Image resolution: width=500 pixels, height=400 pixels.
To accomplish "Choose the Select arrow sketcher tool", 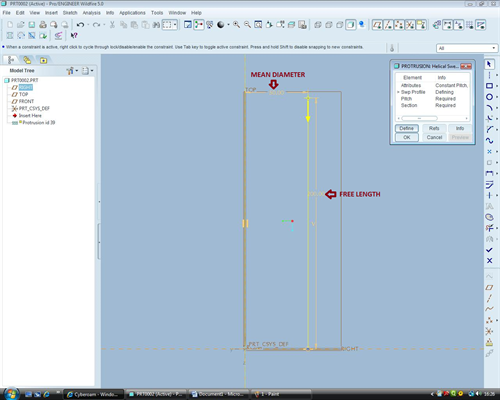I will pos(489,64).
